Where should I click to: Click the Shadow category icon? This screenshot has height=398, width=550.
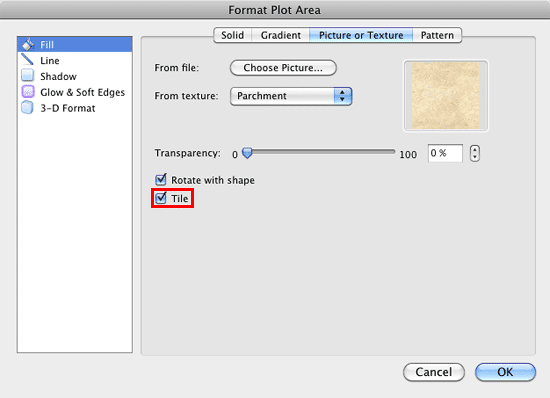pyautogui.click(x=28, y=75)
